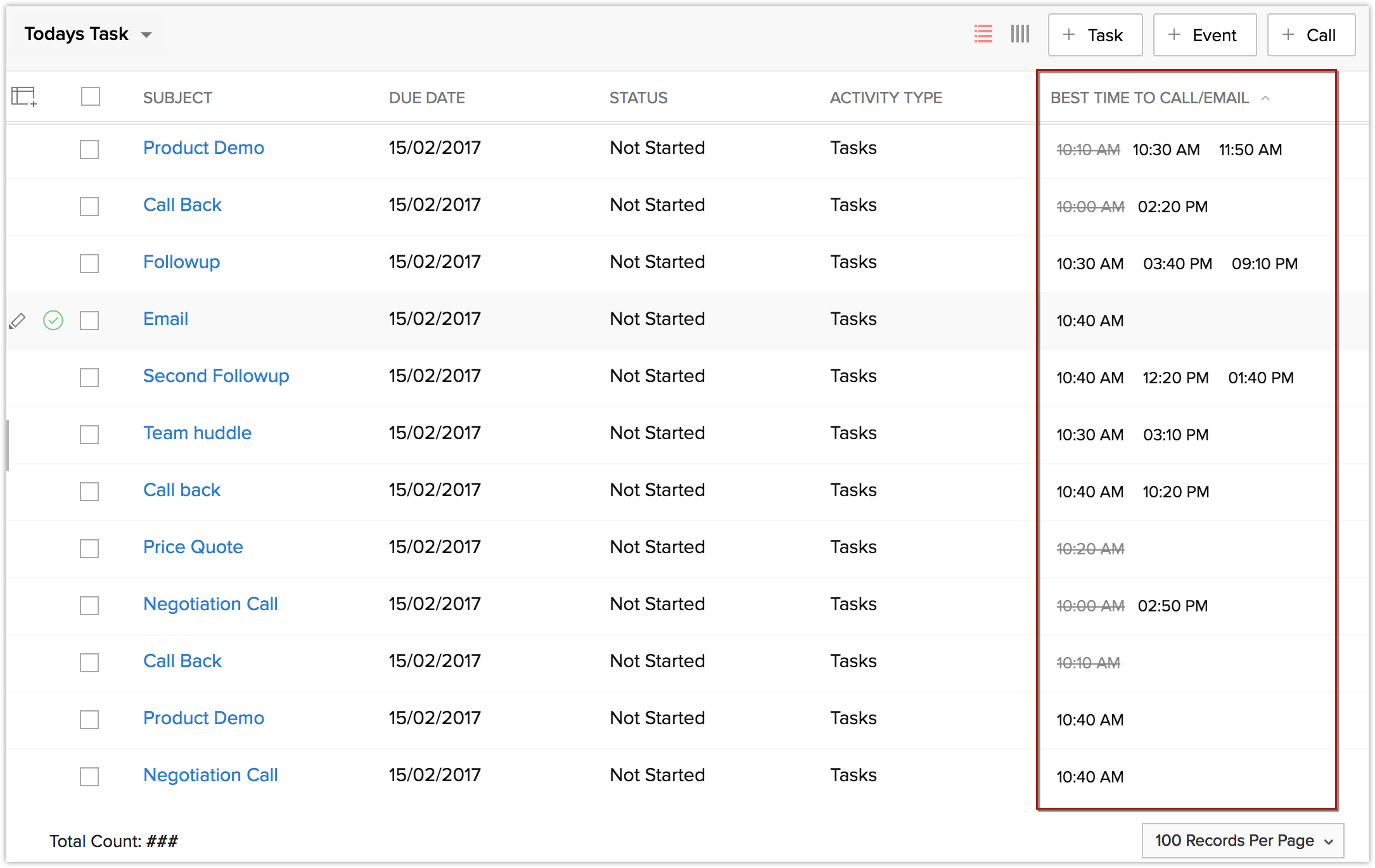The height and width of the screenshot is (868, 1375).
Task: Click the pencil edit icon on Email row
Action: click(17, 321)
